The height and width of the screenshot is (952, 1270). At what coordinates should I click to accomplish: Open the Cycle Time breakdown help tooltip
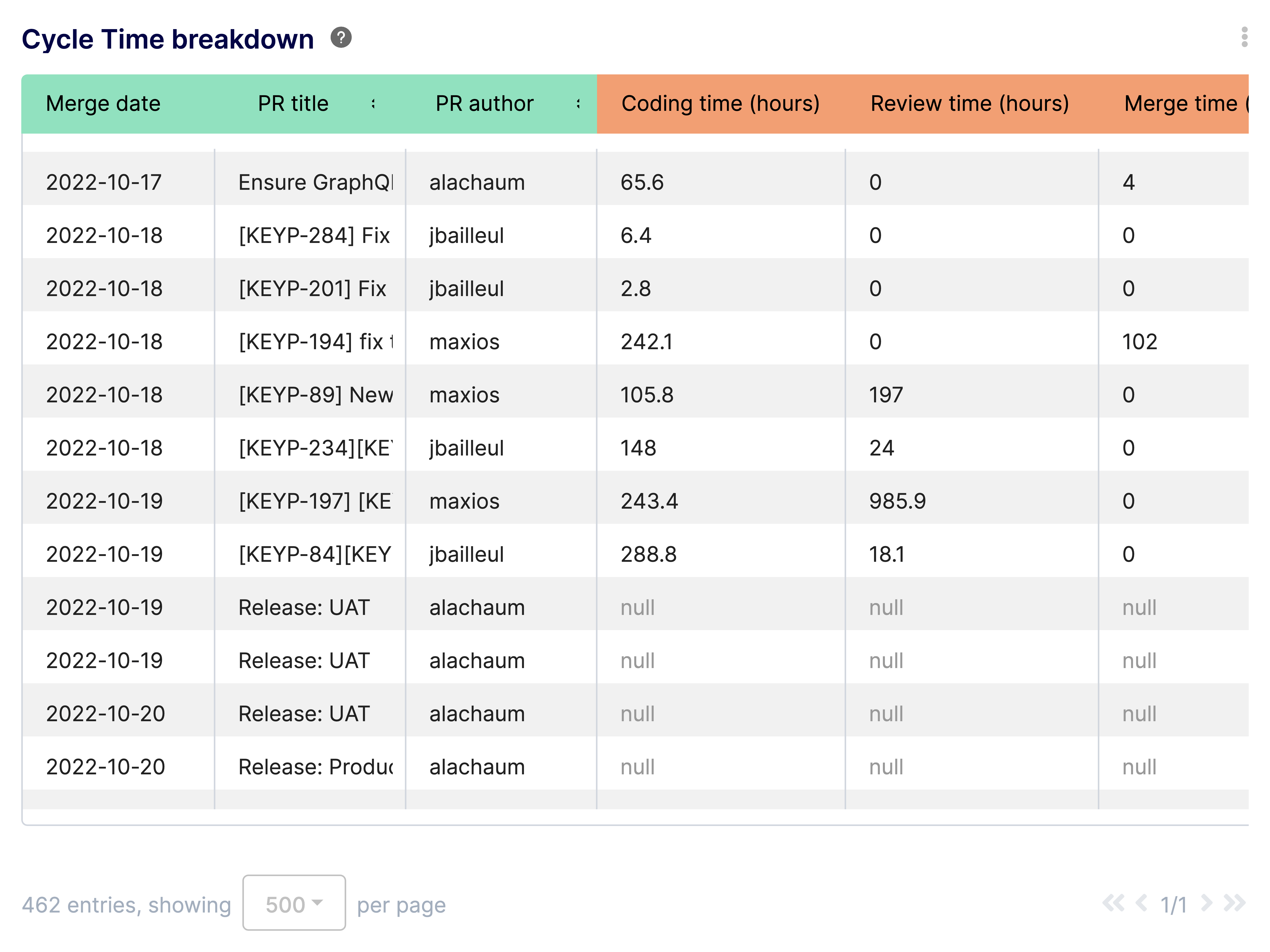point(341,39)
